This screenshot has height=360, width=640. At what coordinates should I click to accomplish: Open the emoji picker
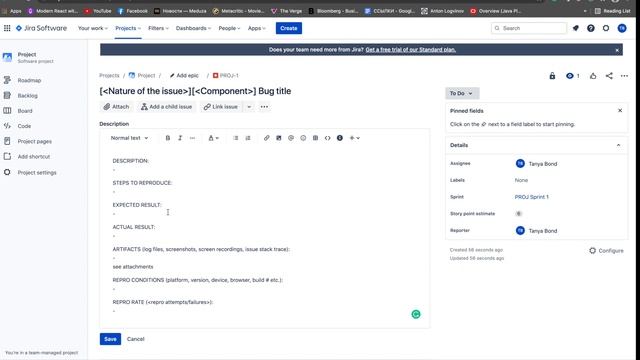[x=303, y=138]
